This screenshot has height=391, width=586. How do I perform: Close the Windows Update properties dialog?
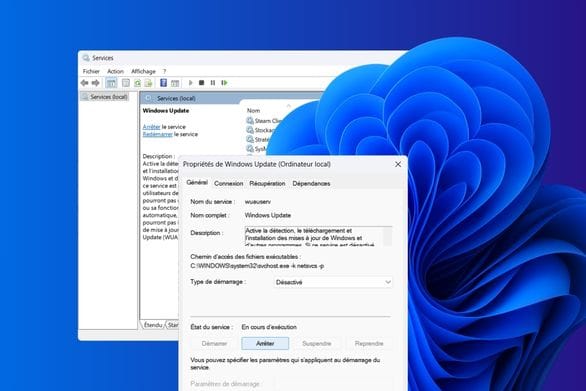(x=398, y=164)
